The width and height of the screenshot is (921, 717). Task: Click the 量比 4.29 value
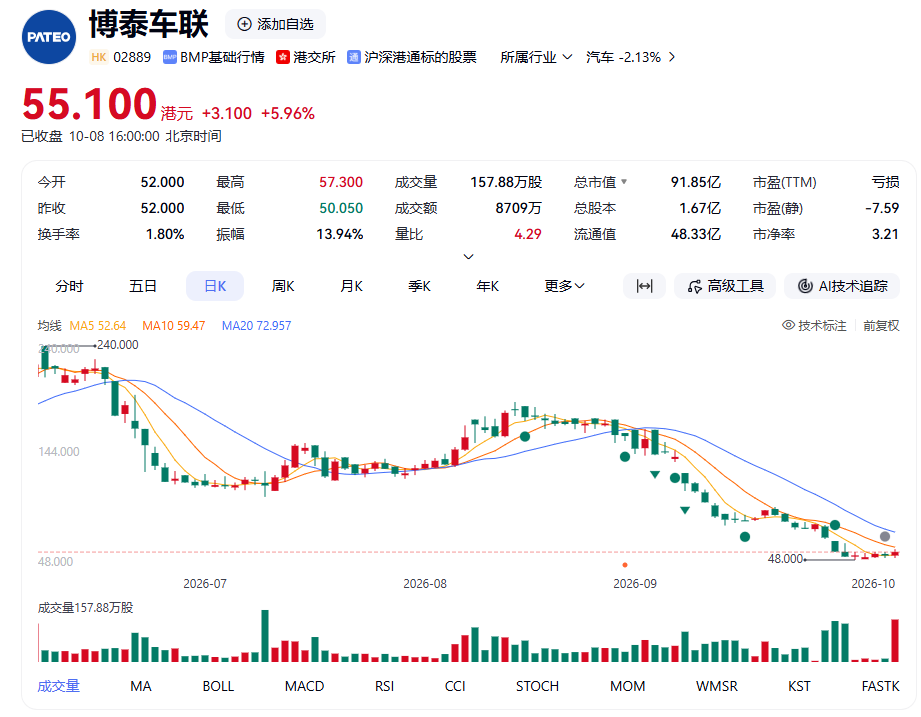pyautogui.click(x=527, y=234)
